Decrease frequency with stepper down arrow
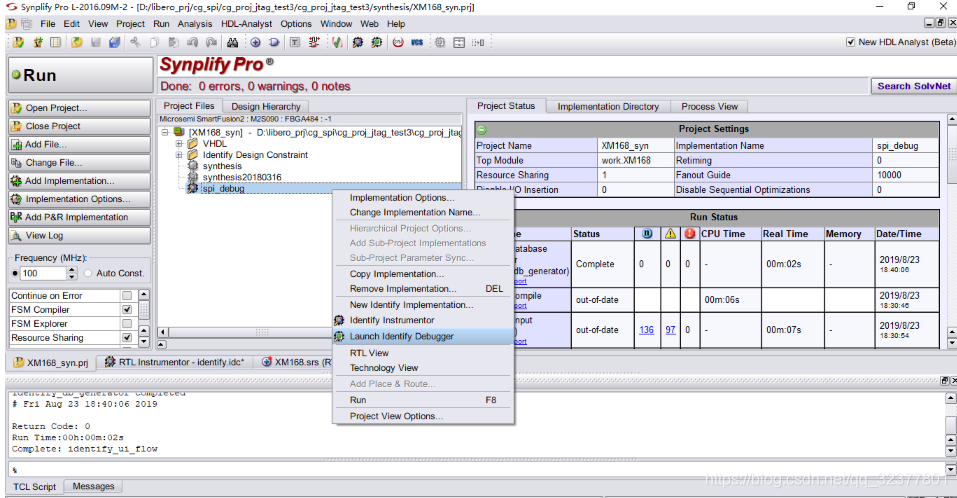957x498 pixels. click(71, 276)
